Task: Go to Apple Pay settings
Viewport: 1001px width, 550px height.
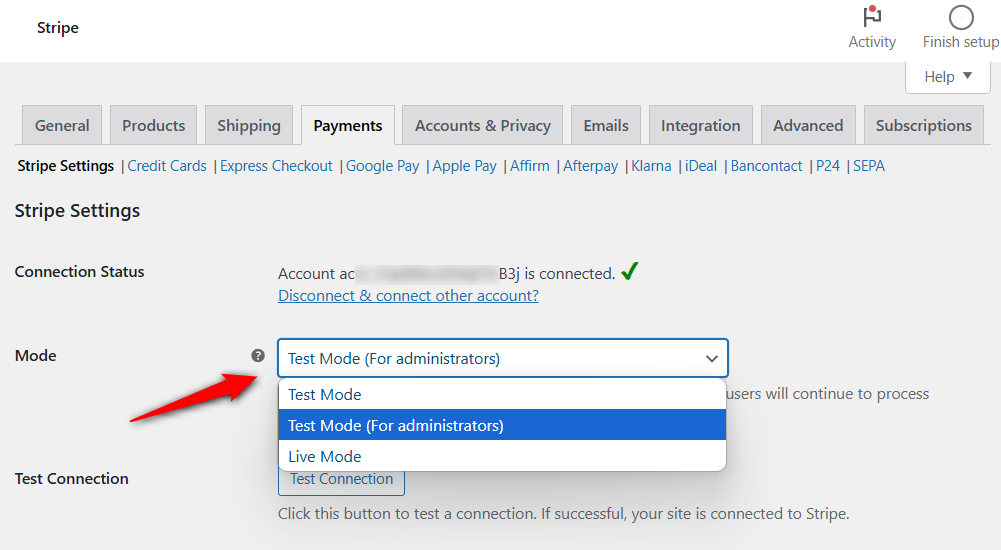Action: pyautogui.click(x=465, y=166)
